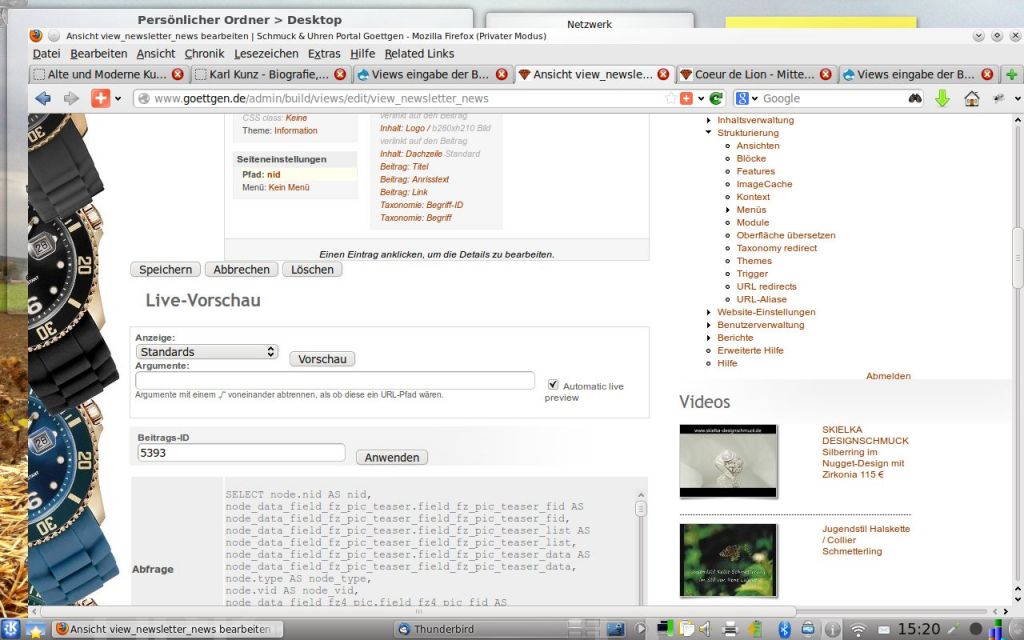Click the Speichern button

[165, 269]
